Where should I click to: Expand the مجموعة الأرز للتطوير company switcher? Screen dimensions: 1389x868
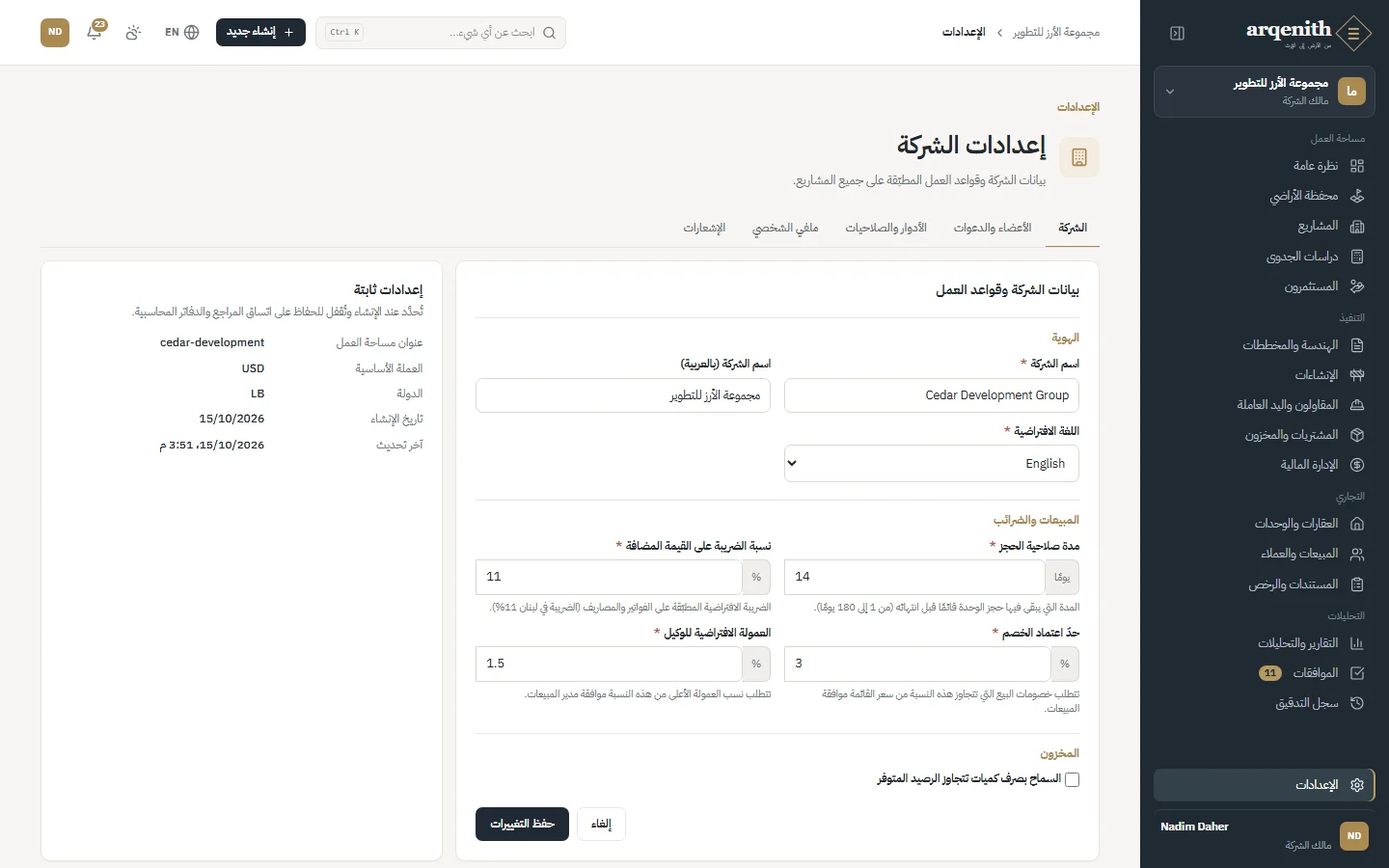click(x=1265, y=92)
